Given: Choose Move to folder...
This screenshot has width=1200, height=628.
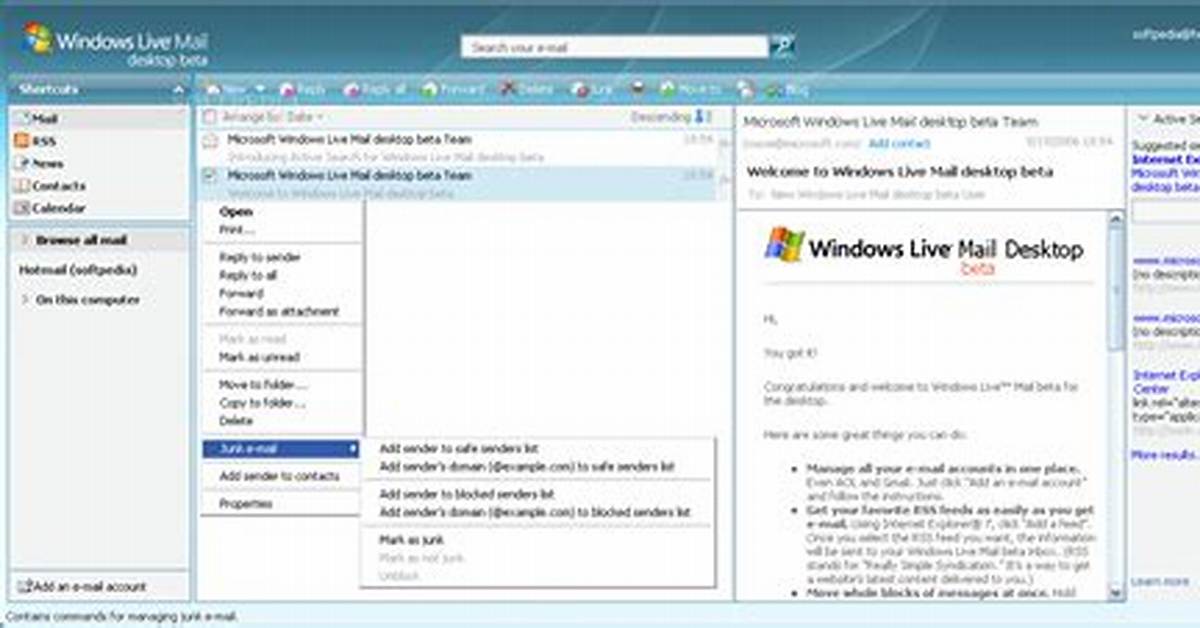Looking at the screenshot, I should point(263,385).
